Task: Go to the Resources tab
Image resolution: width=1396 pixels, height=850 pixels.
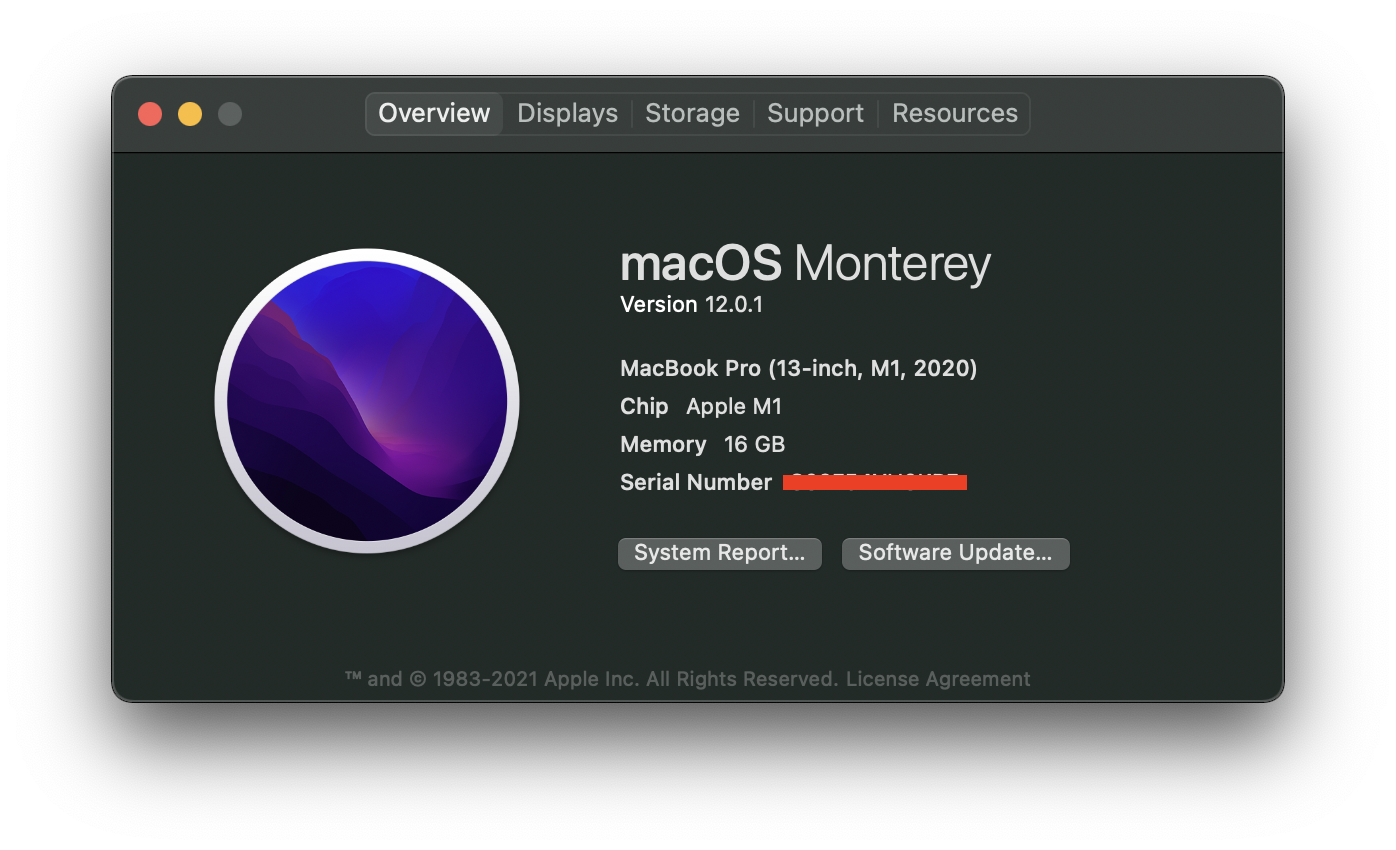Action: 954,114
